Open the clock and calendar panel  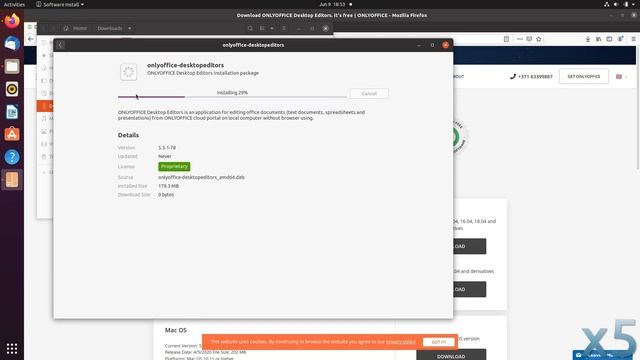point(332,4)
